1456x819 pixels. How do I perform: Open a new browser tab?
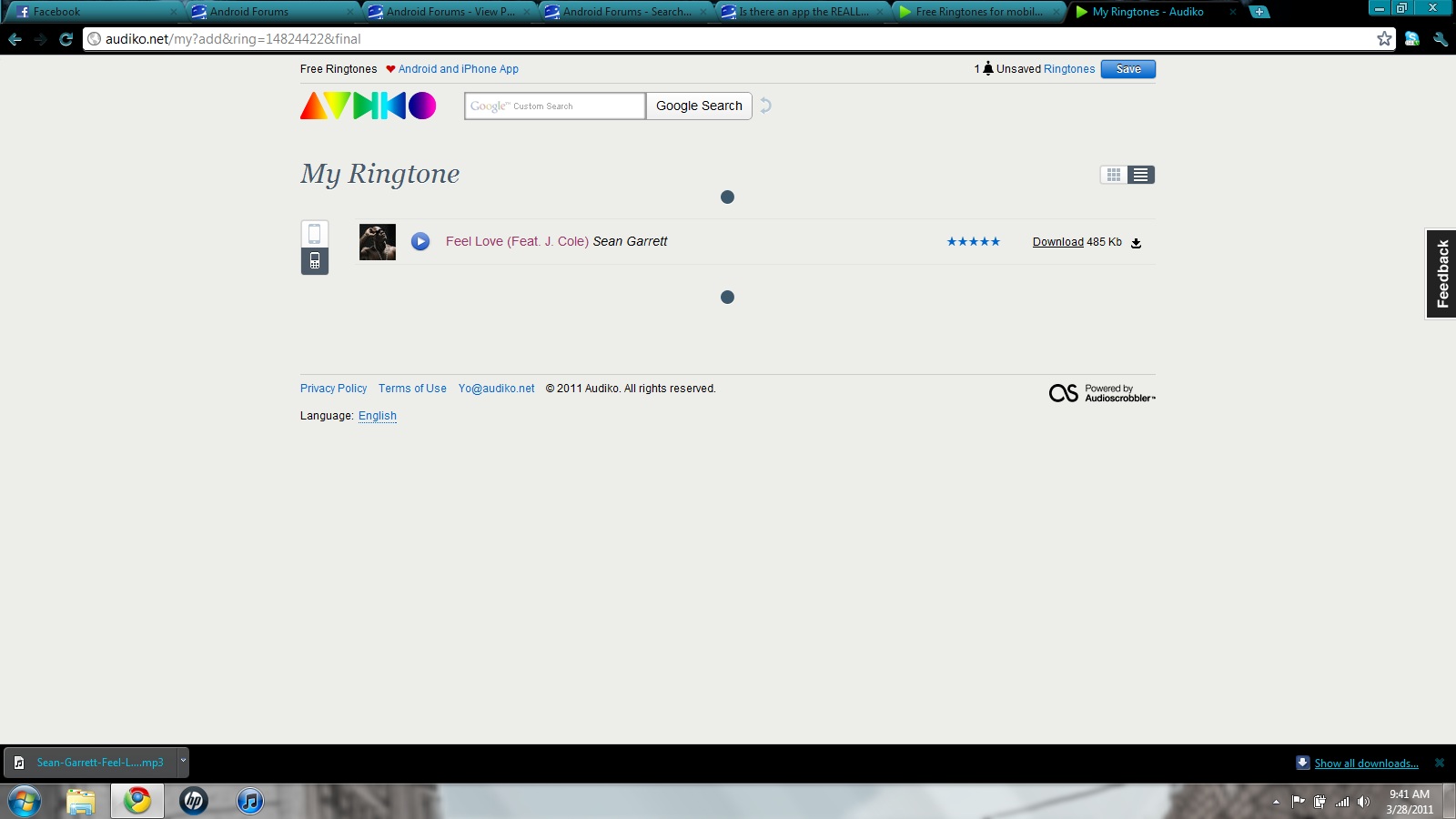[1259, 12]
